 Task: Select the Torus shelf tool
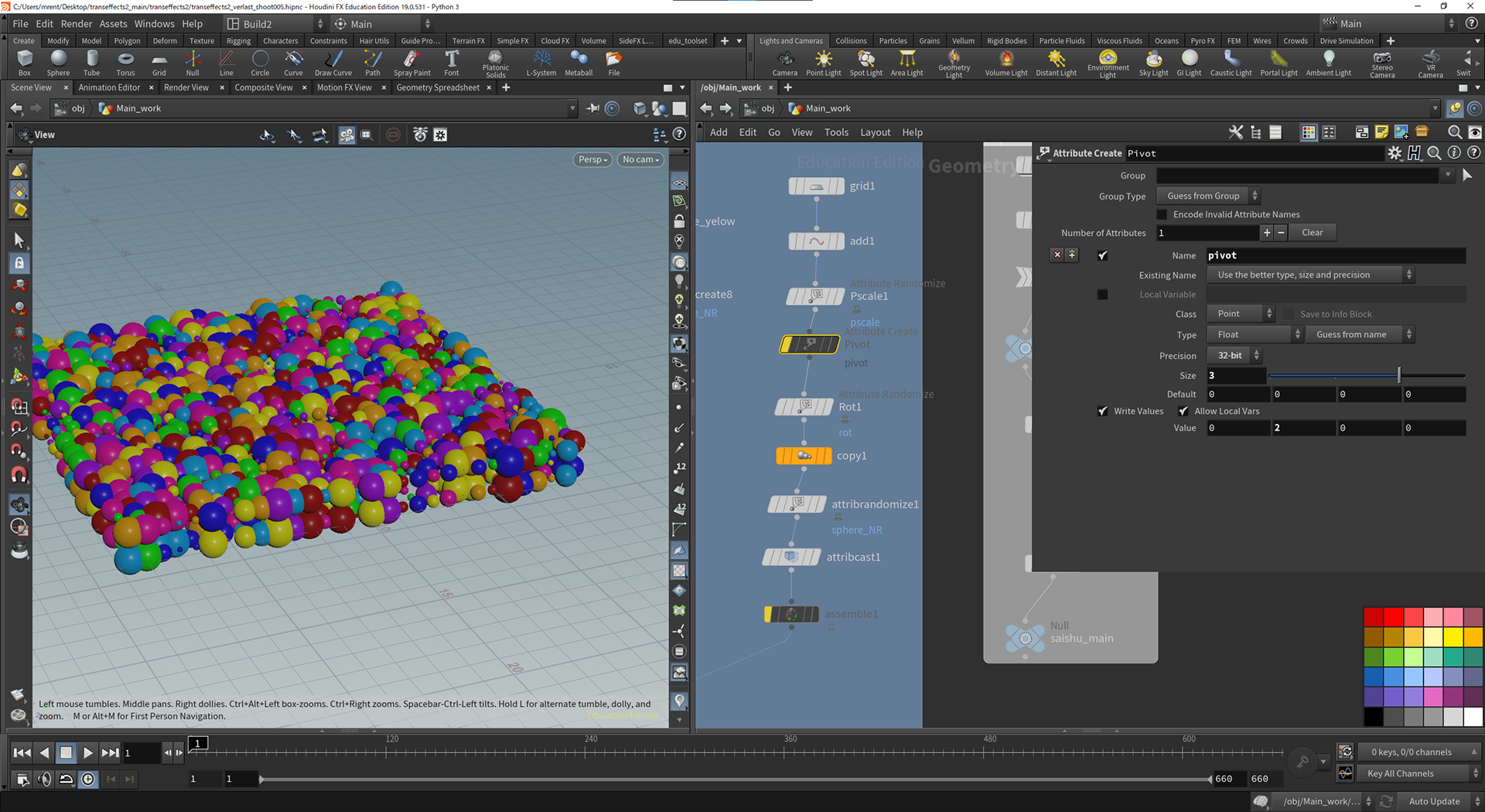[x=125, y=63]
